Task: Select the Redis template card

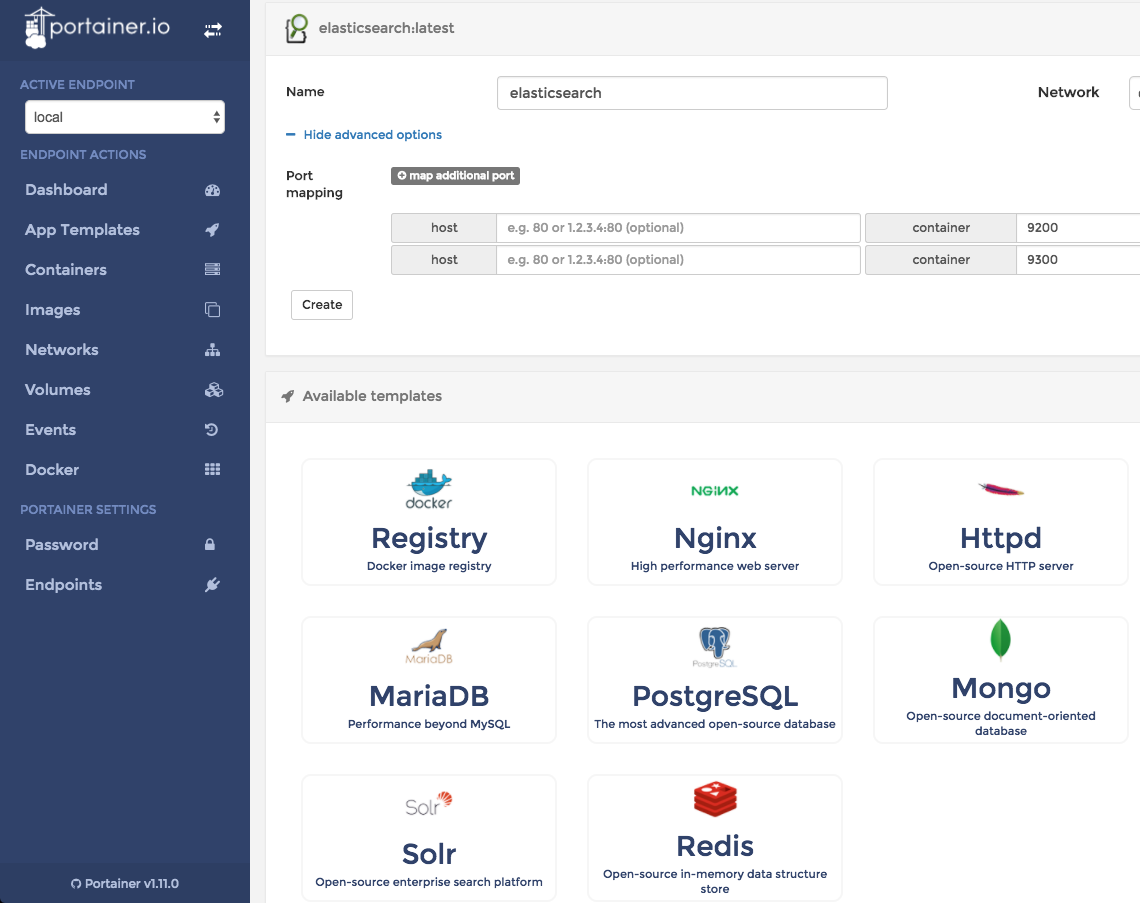Action: (715, 838)
